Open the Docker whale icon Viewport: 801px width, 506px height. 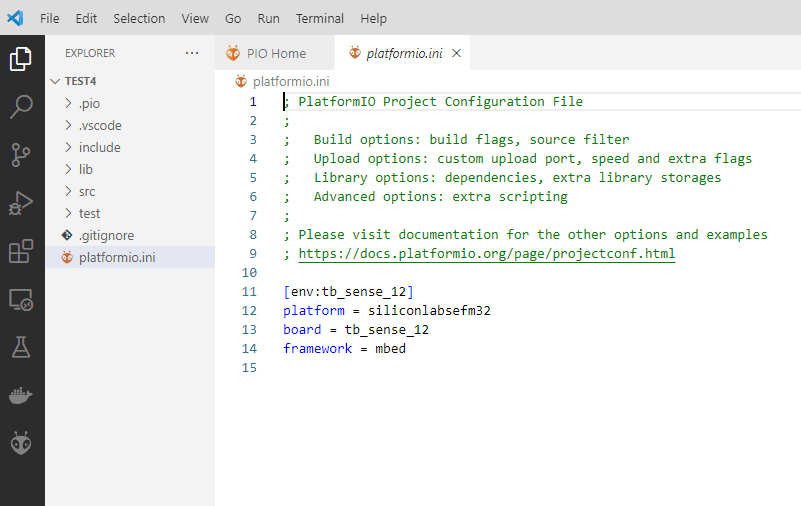pyautogui.click(x=21, y=395)
